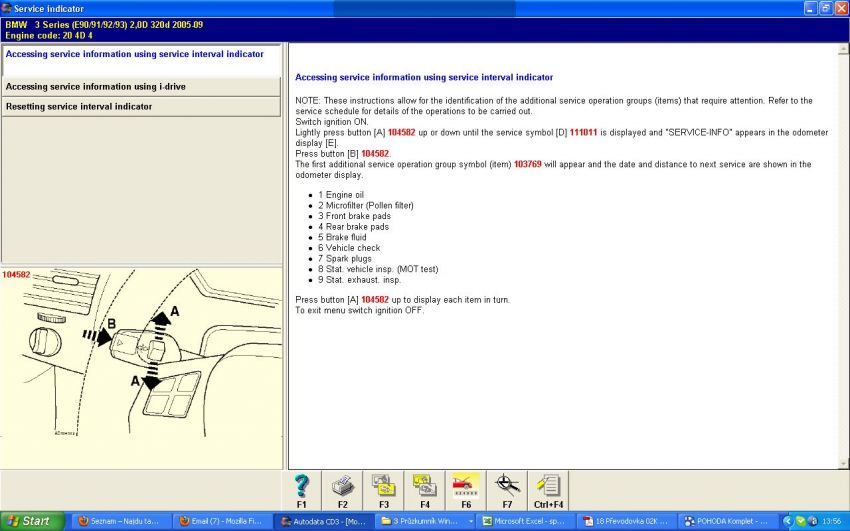This screenshot has width=850, height=531.
Task: Click the '5 Brake fluid' list item
Action: (342, 237)
